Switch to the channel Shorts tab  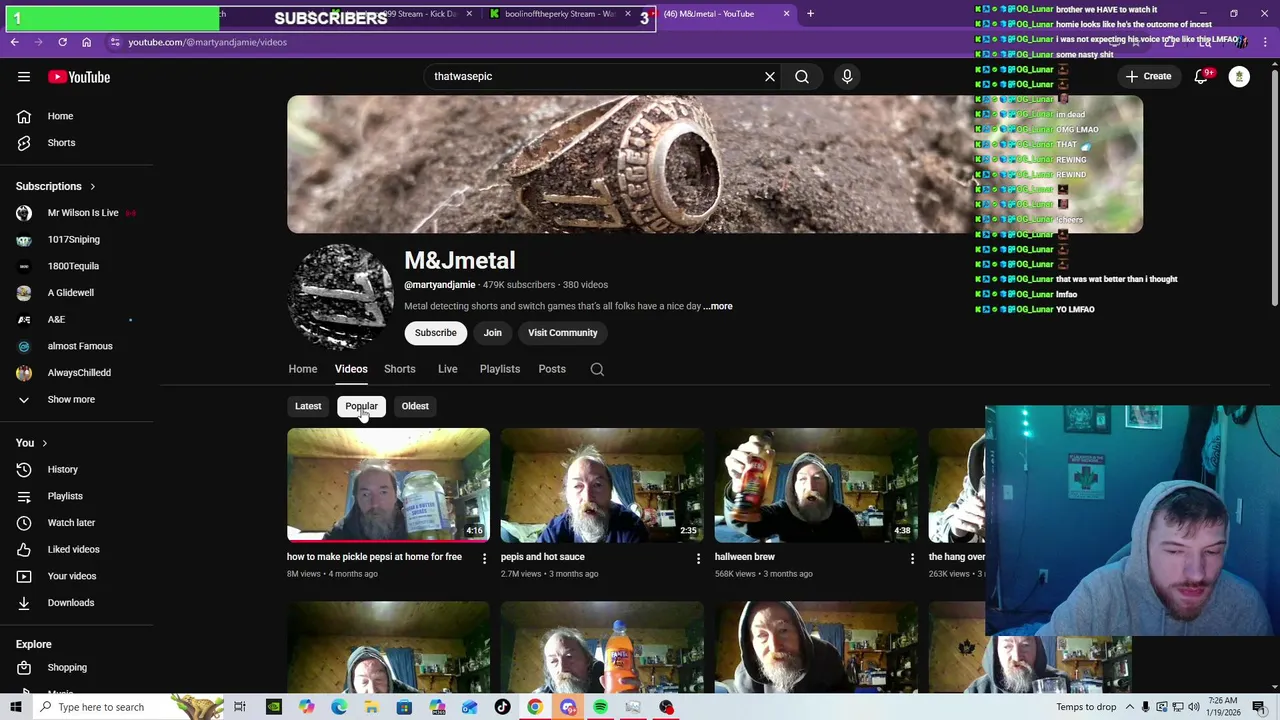(x=400, y=369)
